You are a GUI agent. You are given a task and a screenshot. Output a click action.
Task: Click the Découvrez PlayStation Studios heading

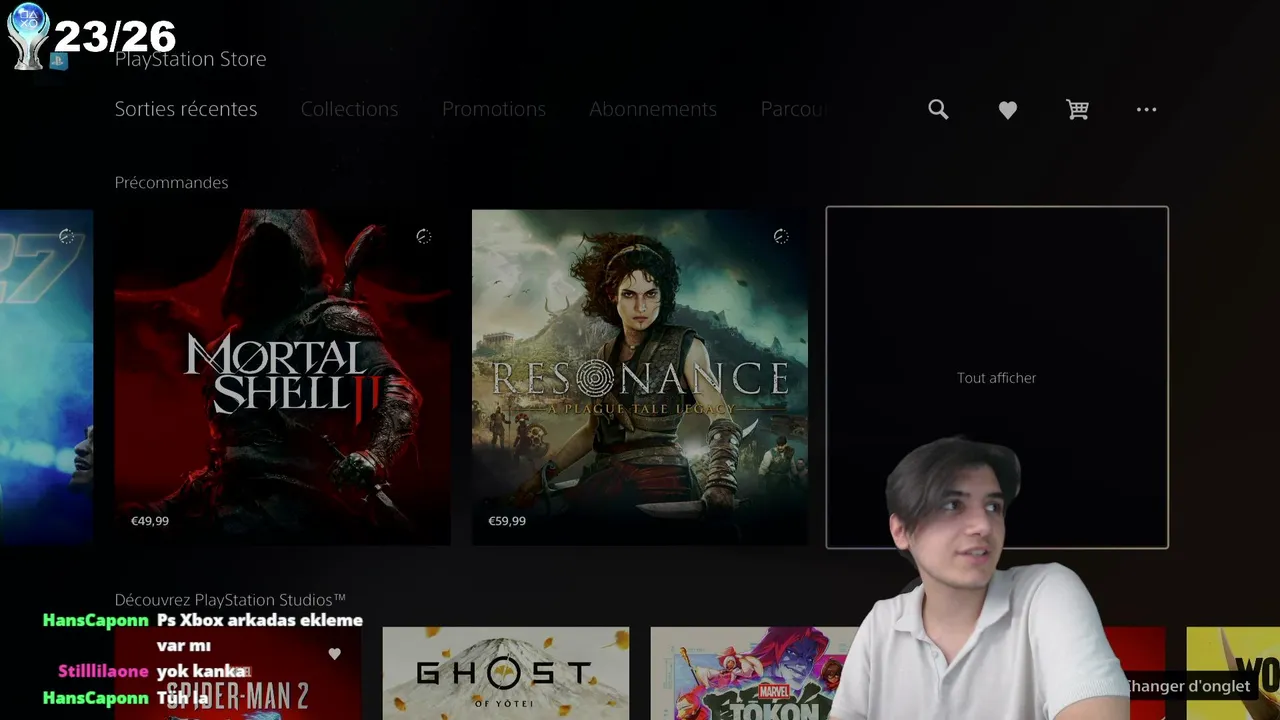tap(230, 600)
